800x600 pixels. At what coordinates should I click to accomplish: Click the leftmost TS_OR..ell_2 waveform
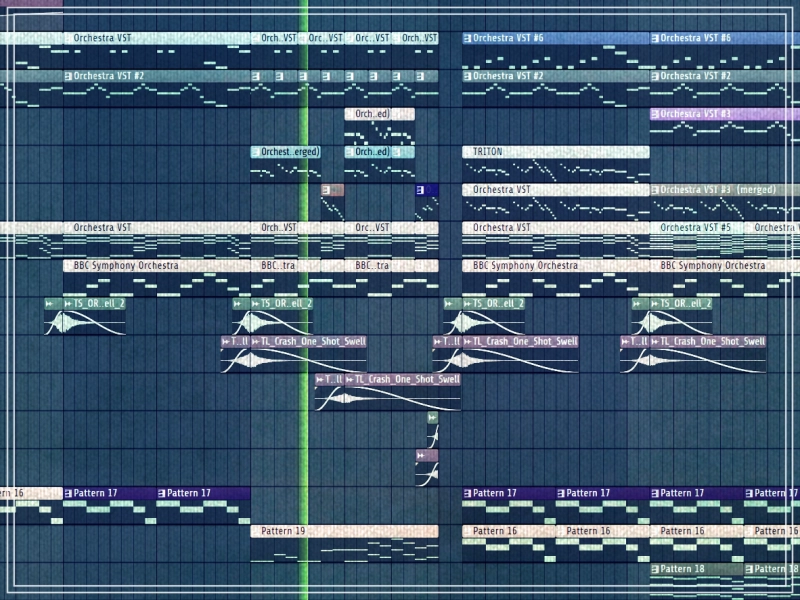[x=85, y=323]
